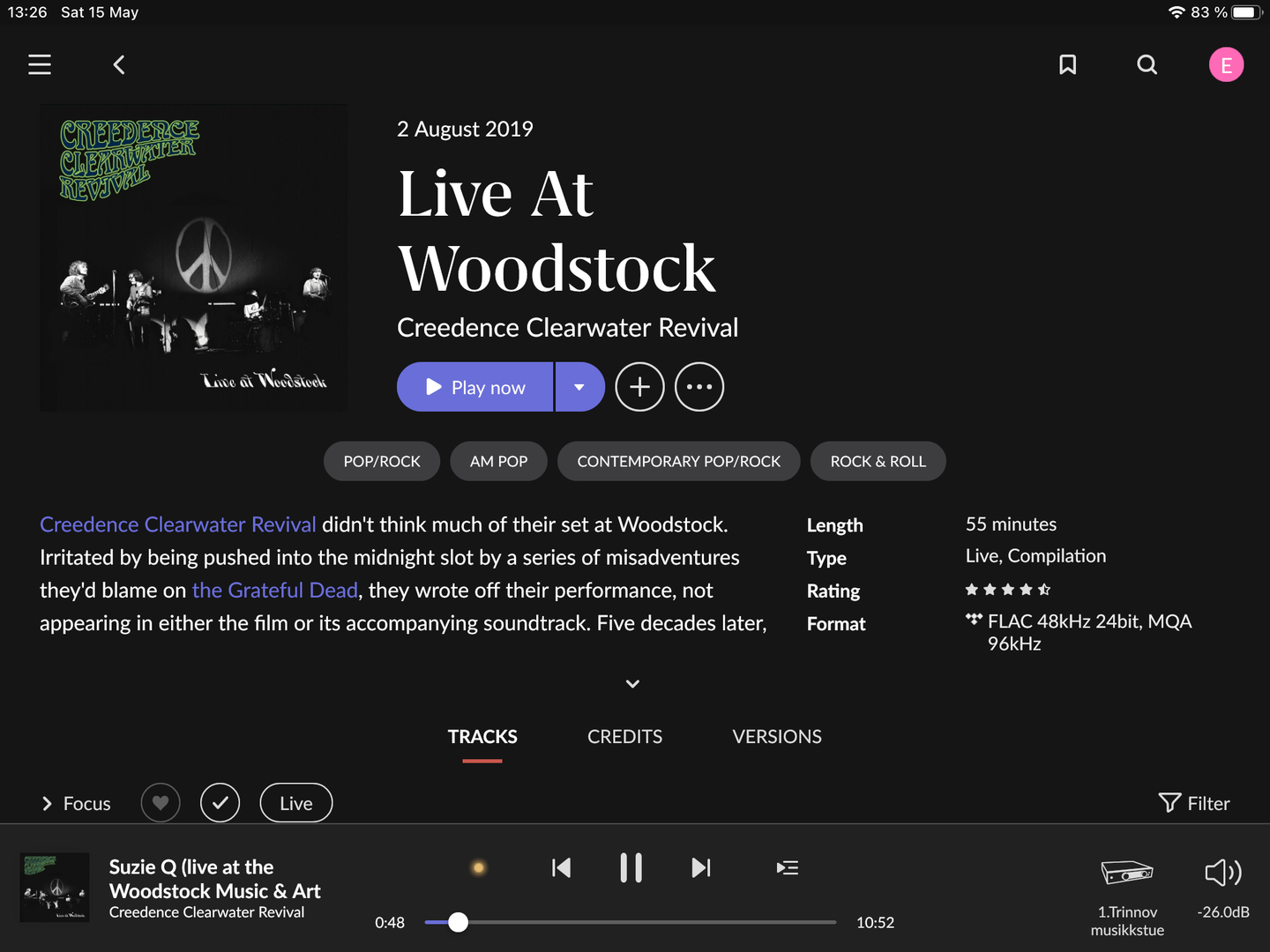This screenshot has width=1270, height=952.
Task: Open Creedence Clearwater Revival artist in player bar
Action: tap(206, 912)
